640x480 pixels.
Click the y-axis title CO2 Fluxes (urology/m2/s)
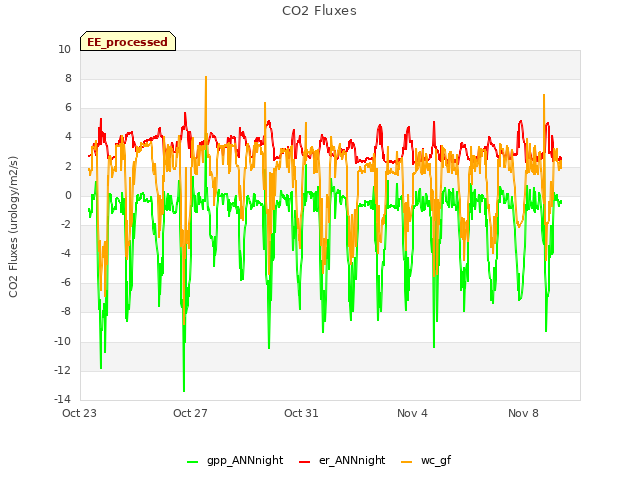13,227
